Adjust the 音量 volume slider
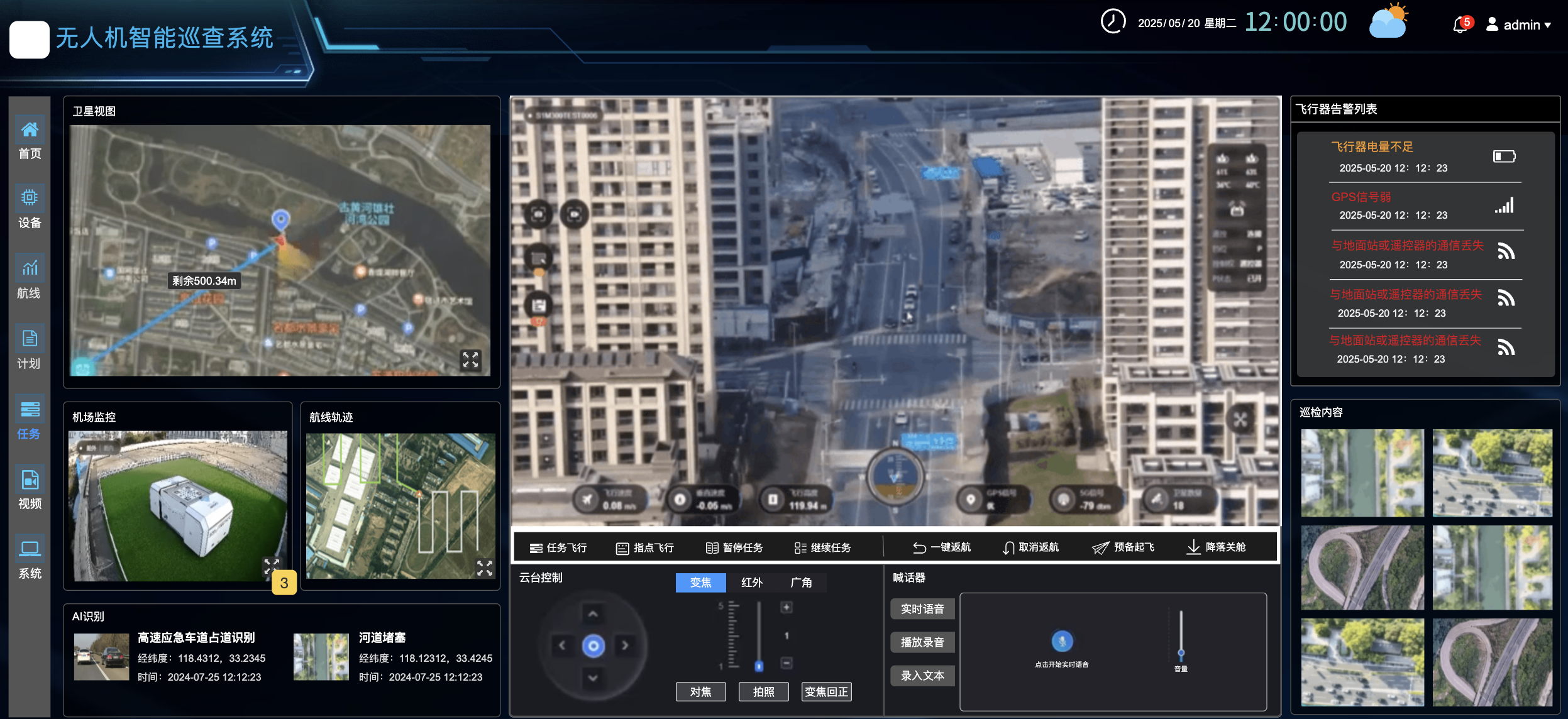The image size is (1568, 719). [x=1181, y=652]
